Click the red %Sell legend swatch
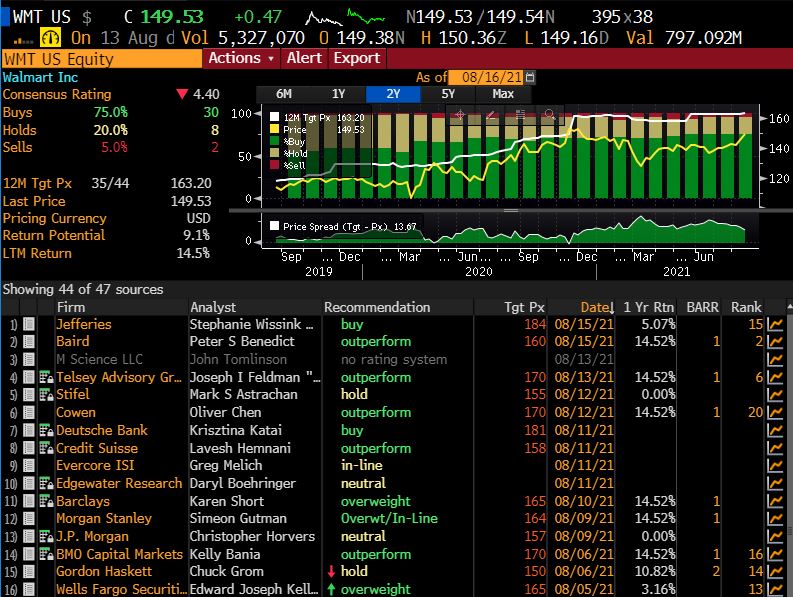This screenshot has height=597, width=793. [275, 165]
